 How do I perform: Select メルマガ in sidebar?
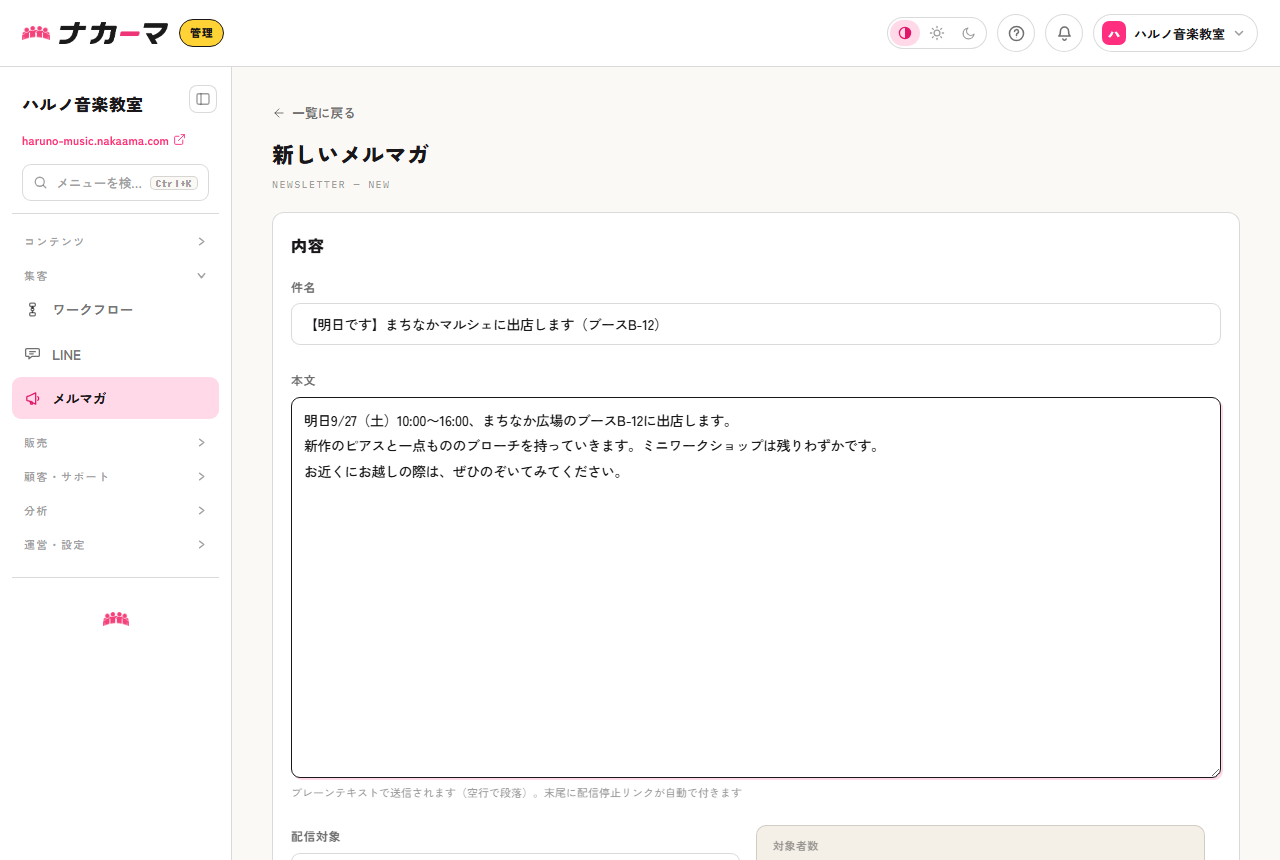[x=115, y=398]
